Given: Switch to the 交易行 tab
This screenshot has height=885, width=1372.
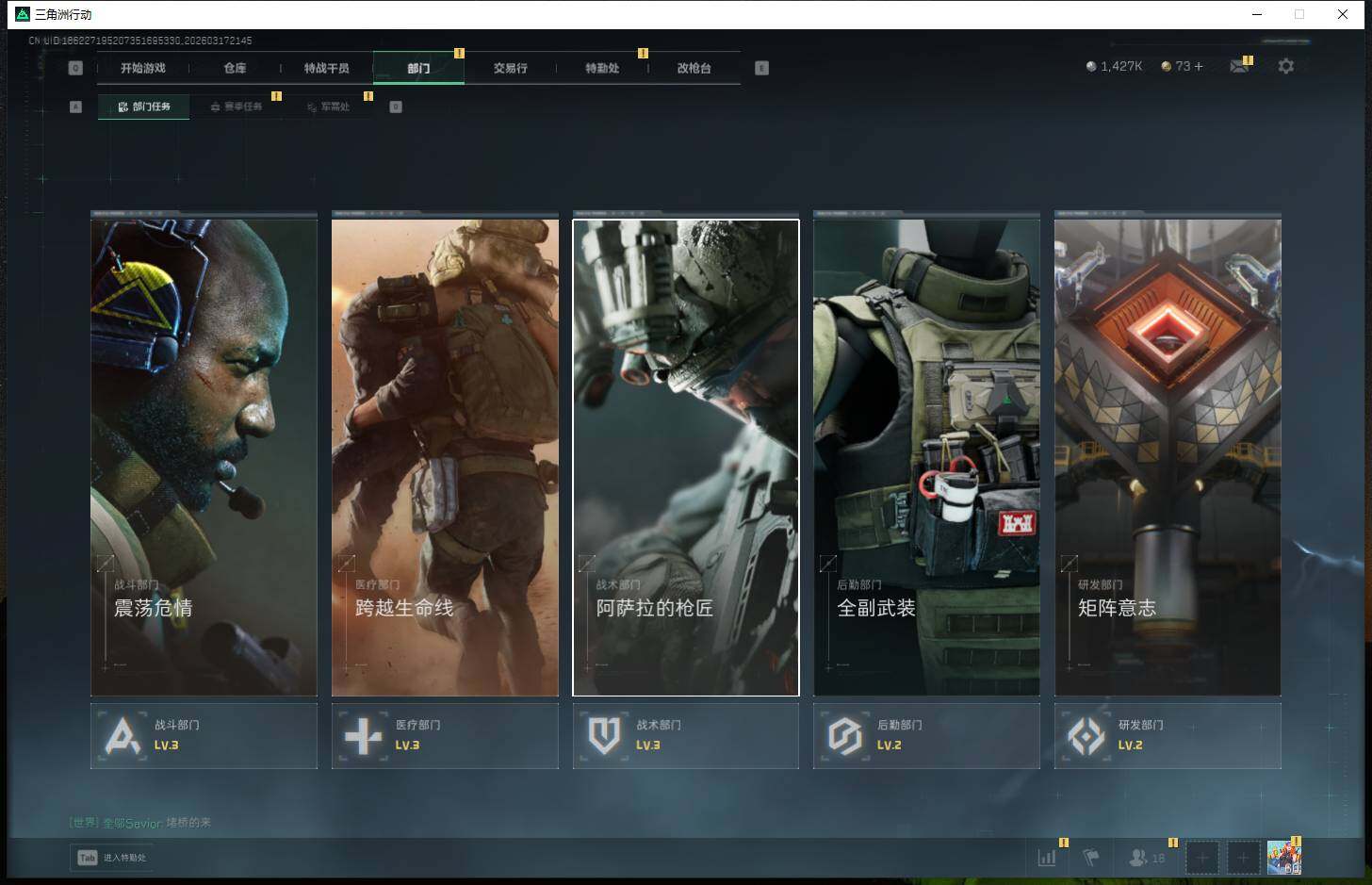Looking at the screenshot, I should click(510, 68).
